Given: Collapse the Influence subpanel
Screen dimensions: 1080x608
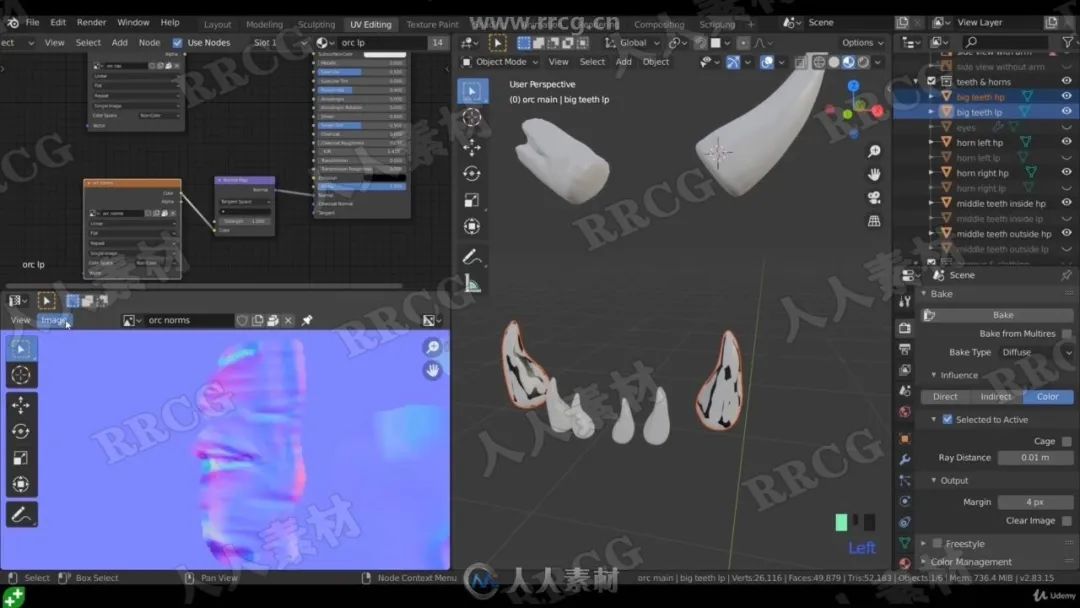Looking at the screenshot, I should (934, 375).
